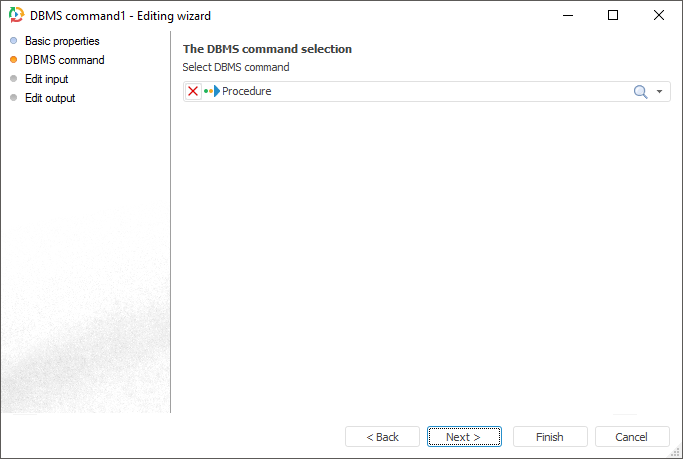Image resolution: width=683 pixels, height=459 pixels.
Task: Go to the Basic properties wizard step
Action: tap(62, 41)
